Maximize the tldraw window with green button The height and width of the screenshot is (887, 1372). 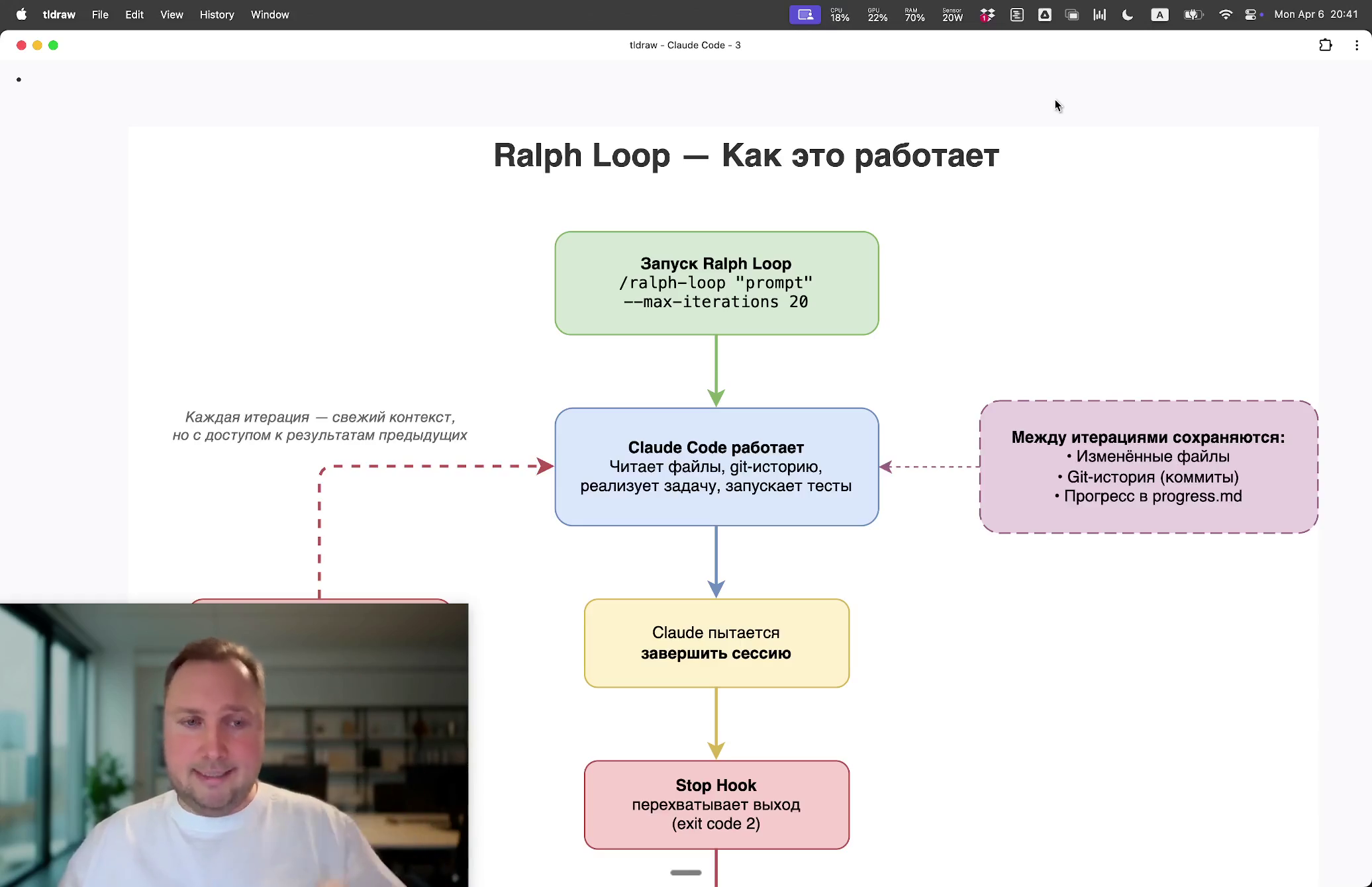[53, 45]
